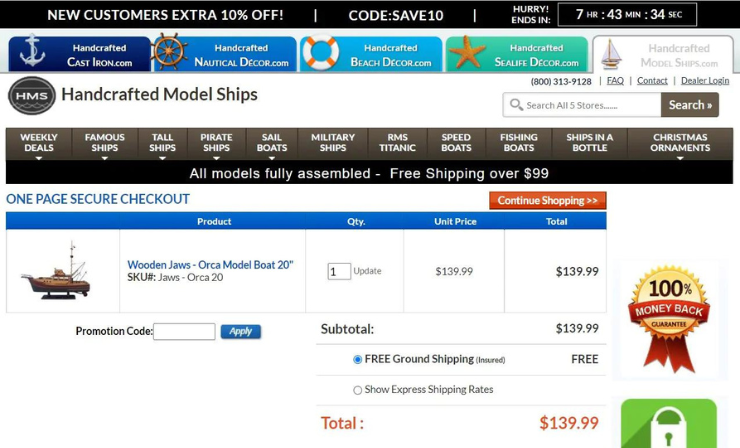This screenshot has height=448, width=740.
Task: Click the starfish Sealife Decor icon
Action: [x=466, y=53]
